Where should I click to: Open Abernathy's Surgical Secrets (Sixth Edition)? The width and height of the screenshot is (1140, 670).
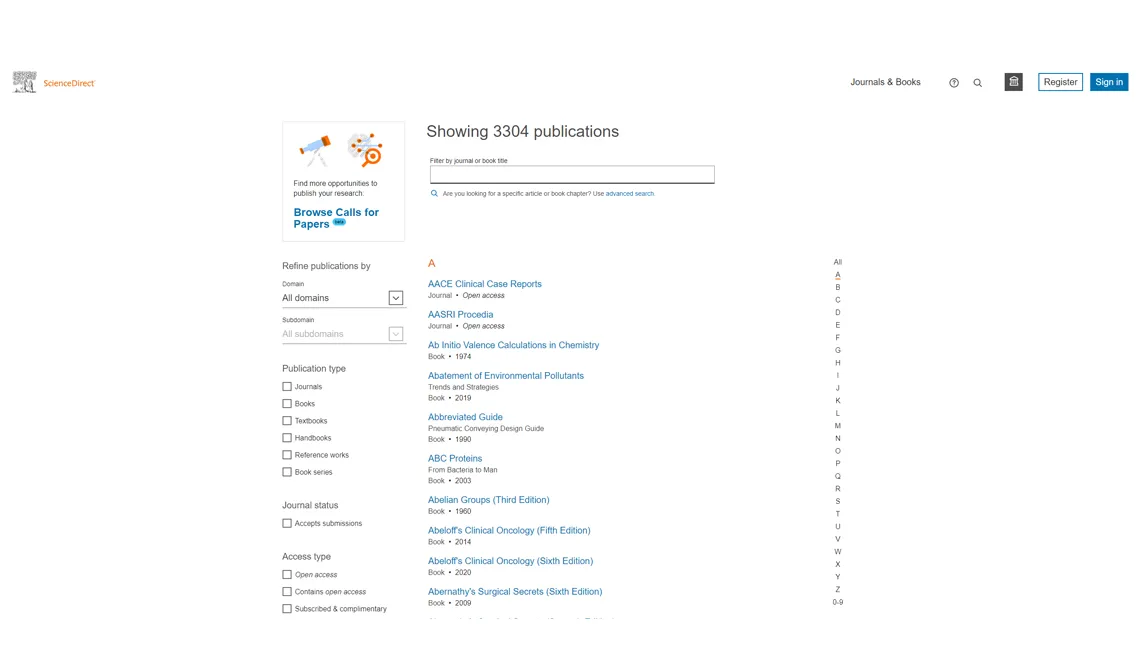515,592
